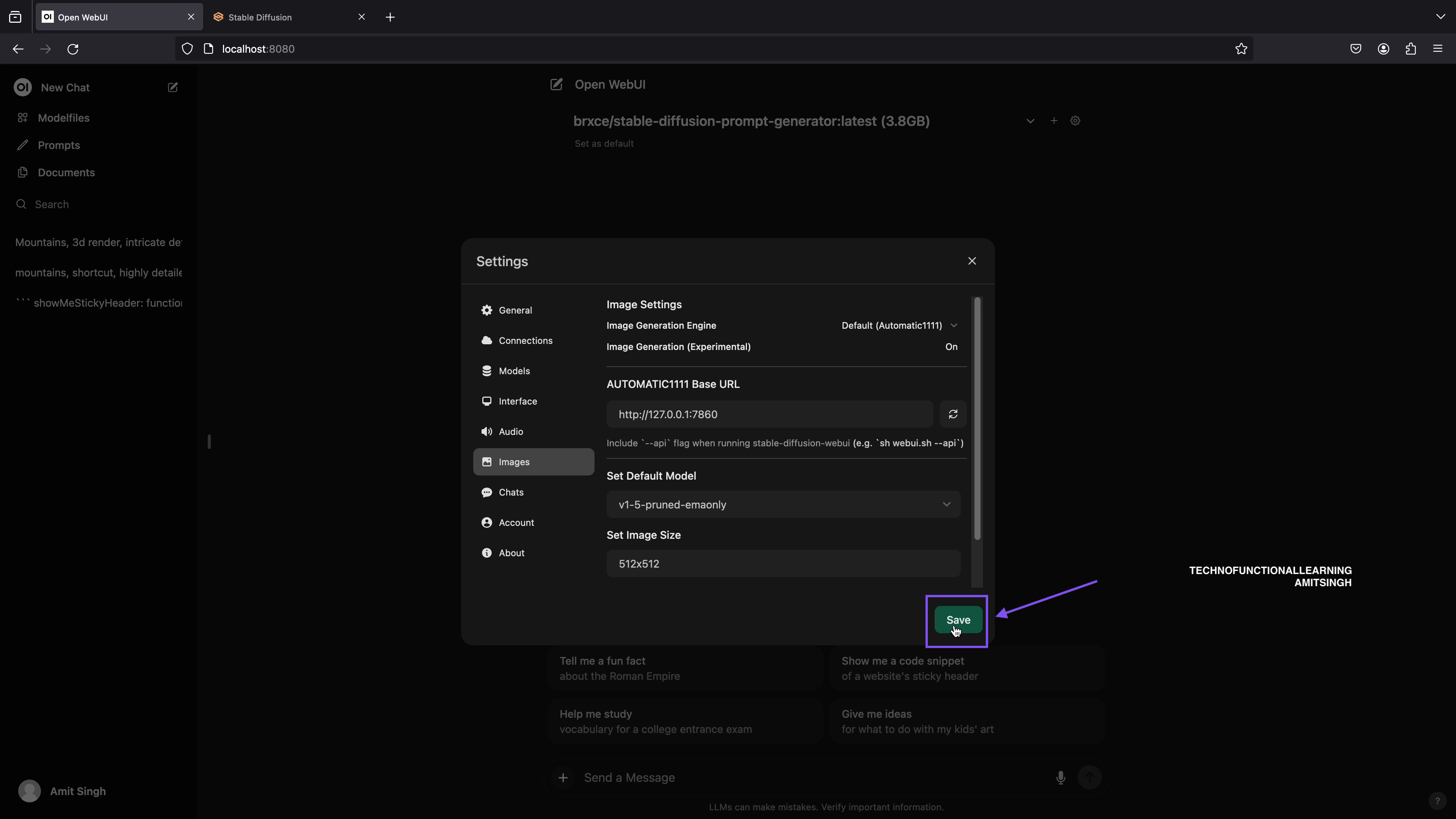Open the model download chevron dropdown

1030,121
